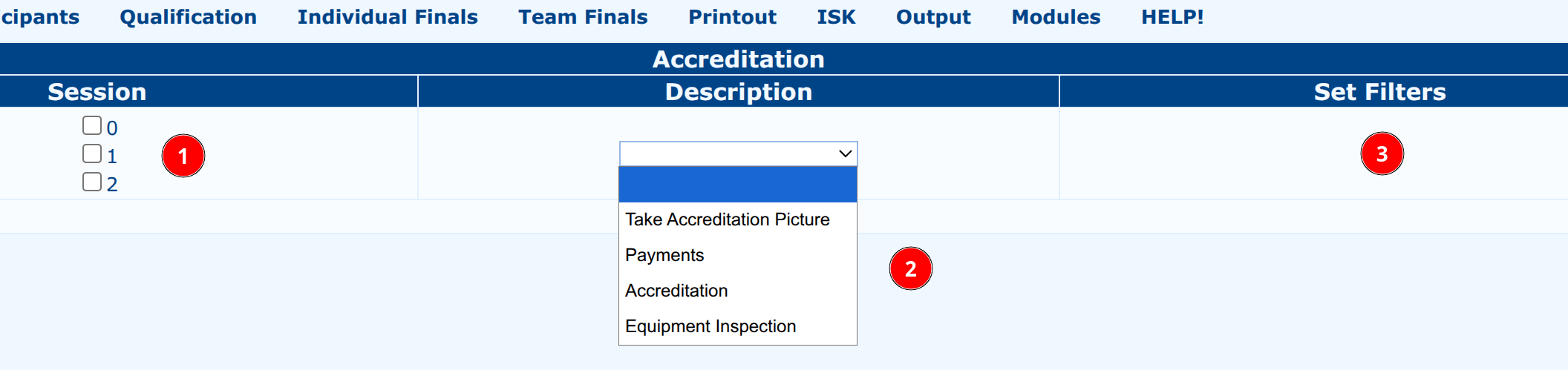Tick the Session 0 checkbox
Screen dimensions: 1568x370
point(92,125)
